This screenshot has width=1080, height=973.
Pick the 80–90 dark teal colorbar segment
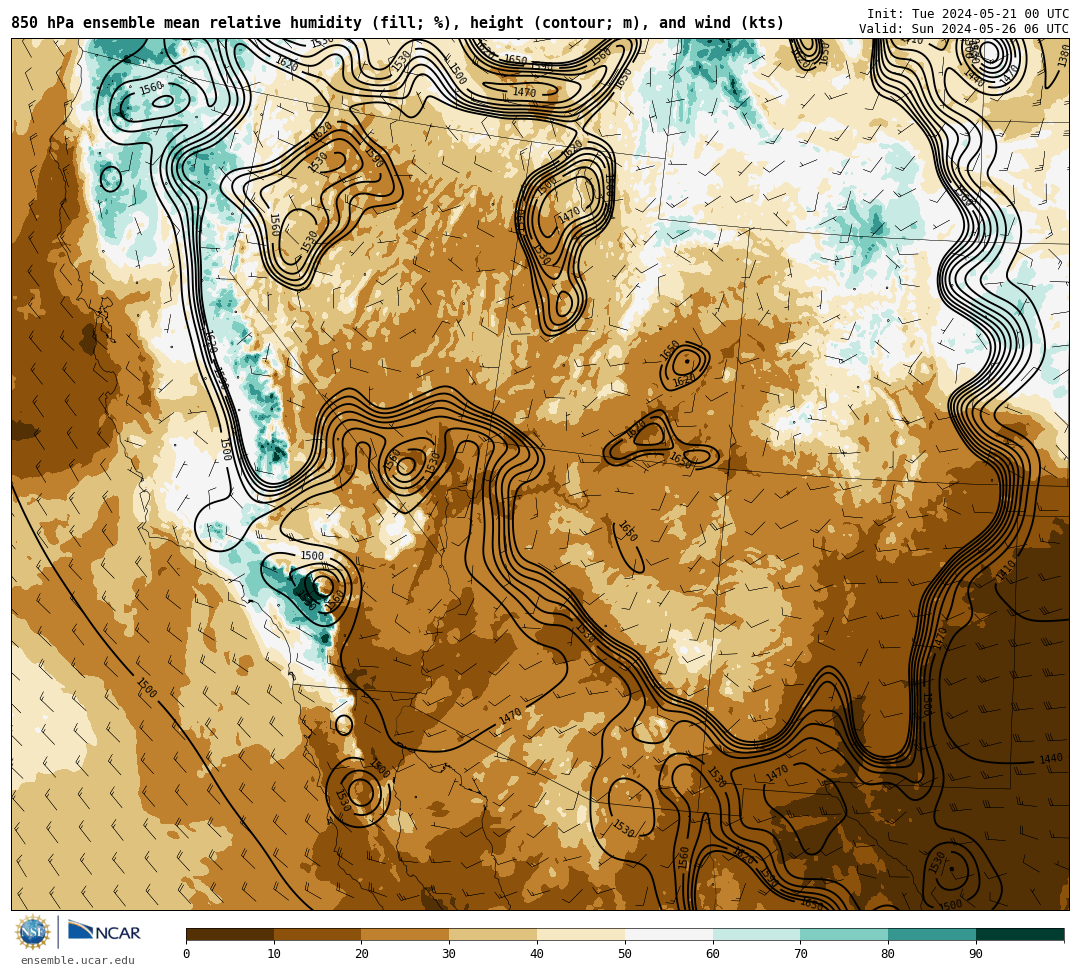click(x=933, y=934)
